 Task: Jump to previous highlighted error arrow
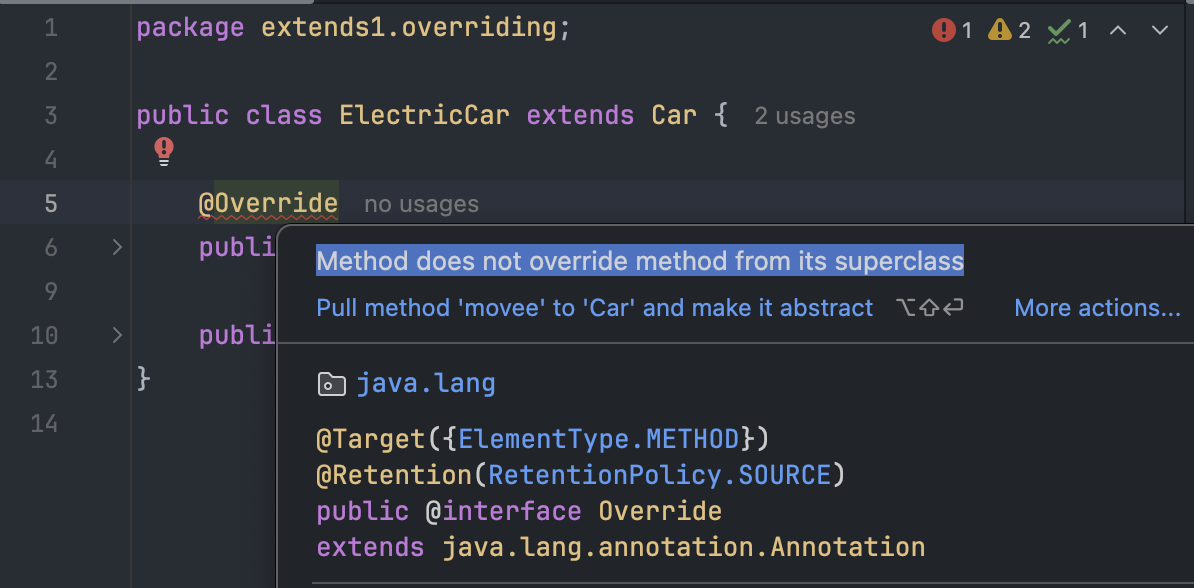(x=1118, y=30)
